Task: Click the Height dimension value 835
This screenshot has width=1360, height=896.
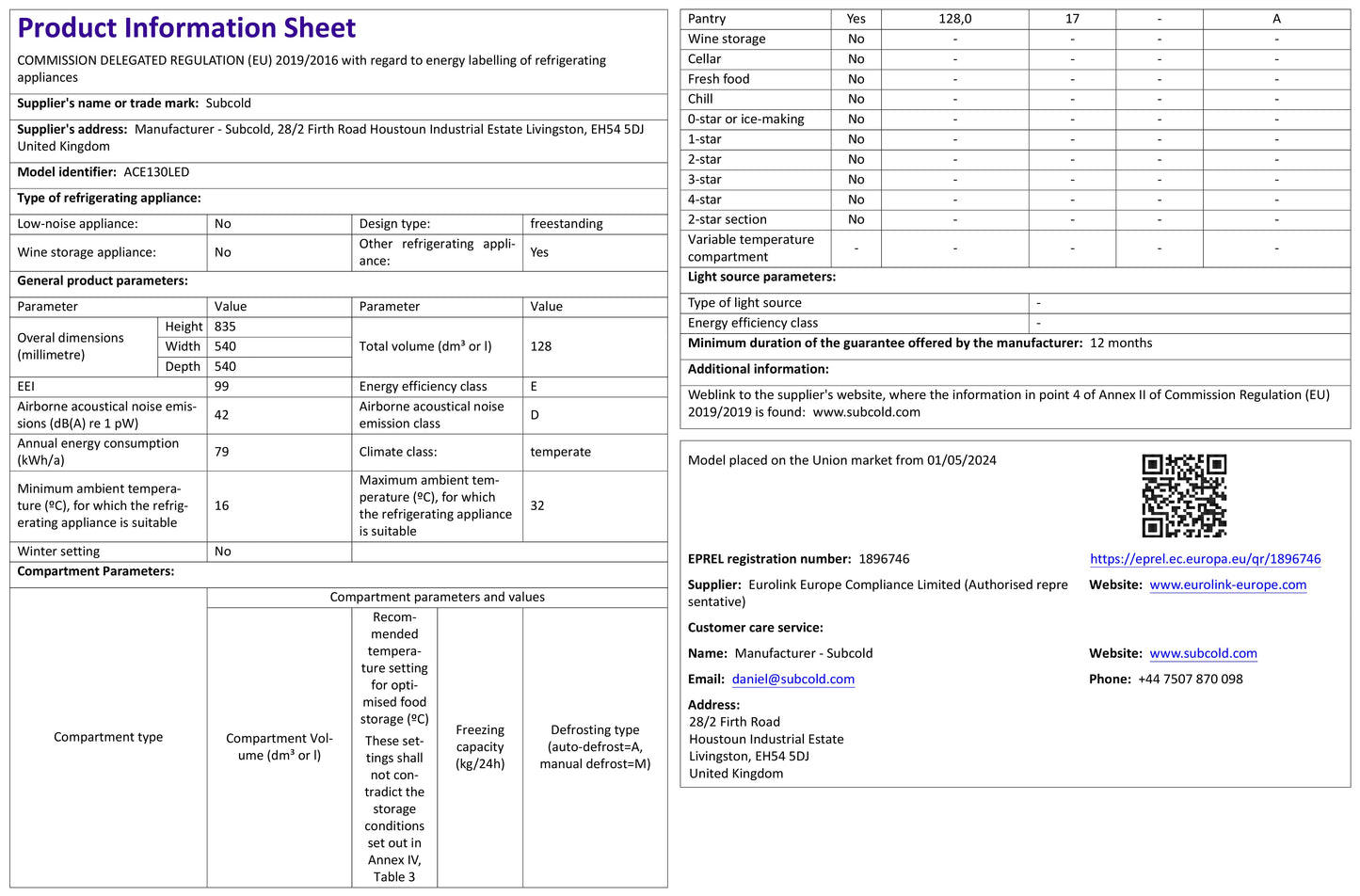Action: [x=225, y=327]
